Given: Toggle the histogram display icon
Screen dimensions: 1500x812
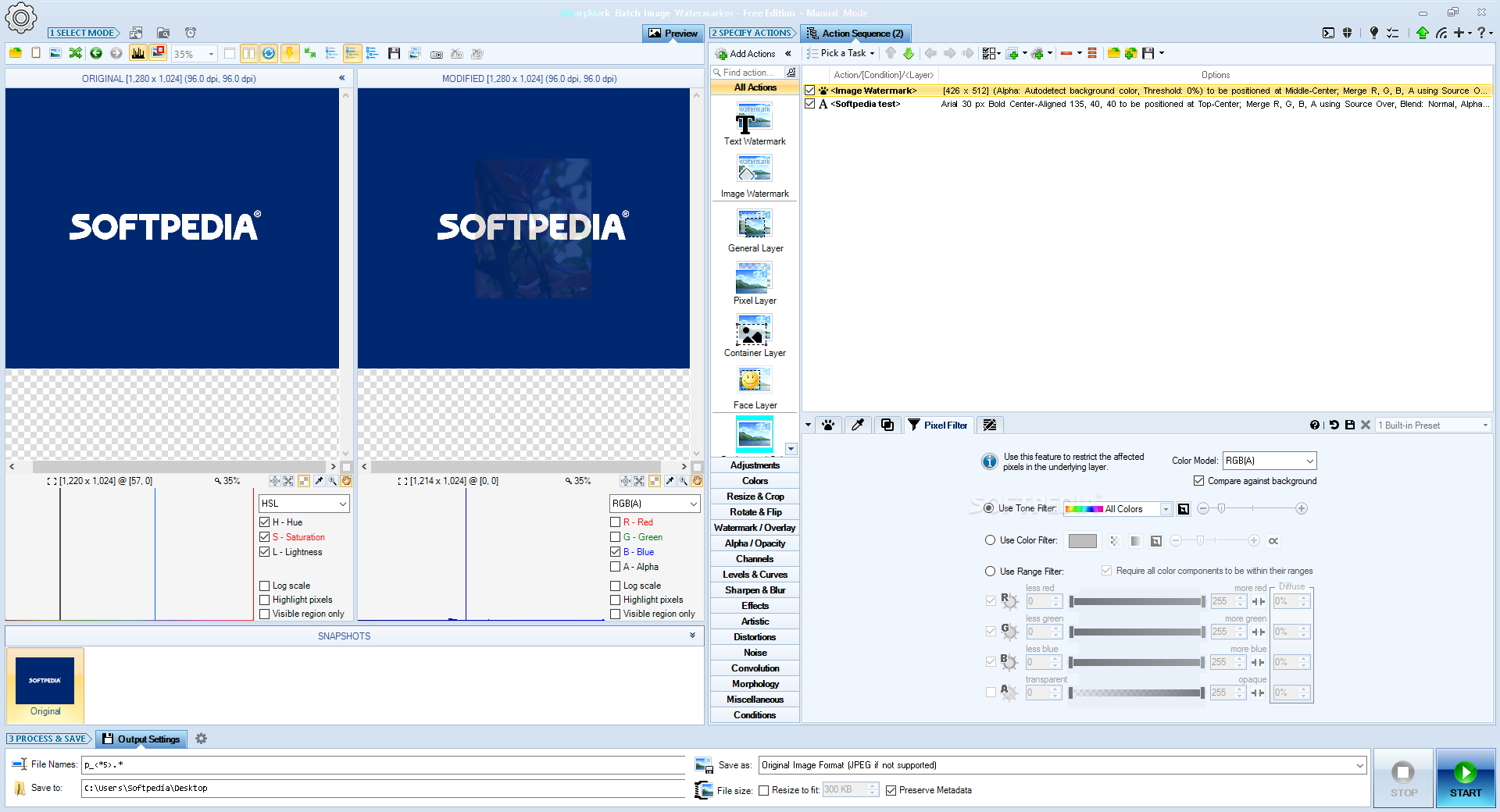Looking at the screenshot, I should [138, 53].
